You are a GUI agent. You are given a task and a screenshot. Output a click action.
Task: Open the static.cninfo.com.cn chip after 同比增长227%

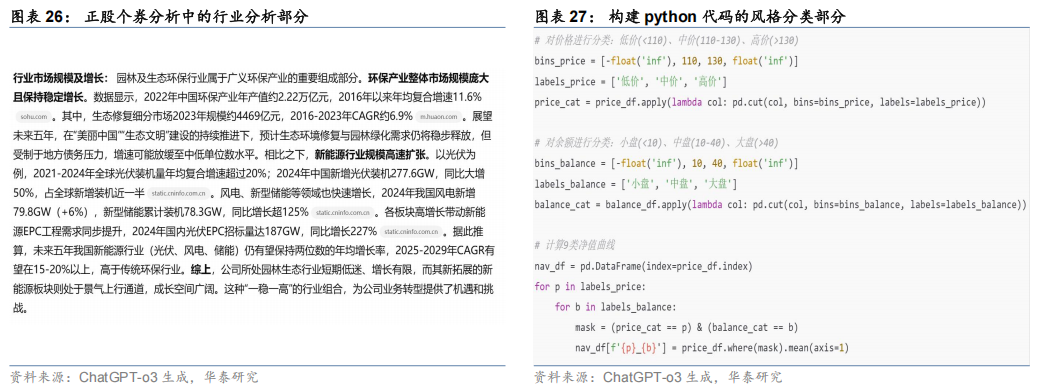(411, 232)
